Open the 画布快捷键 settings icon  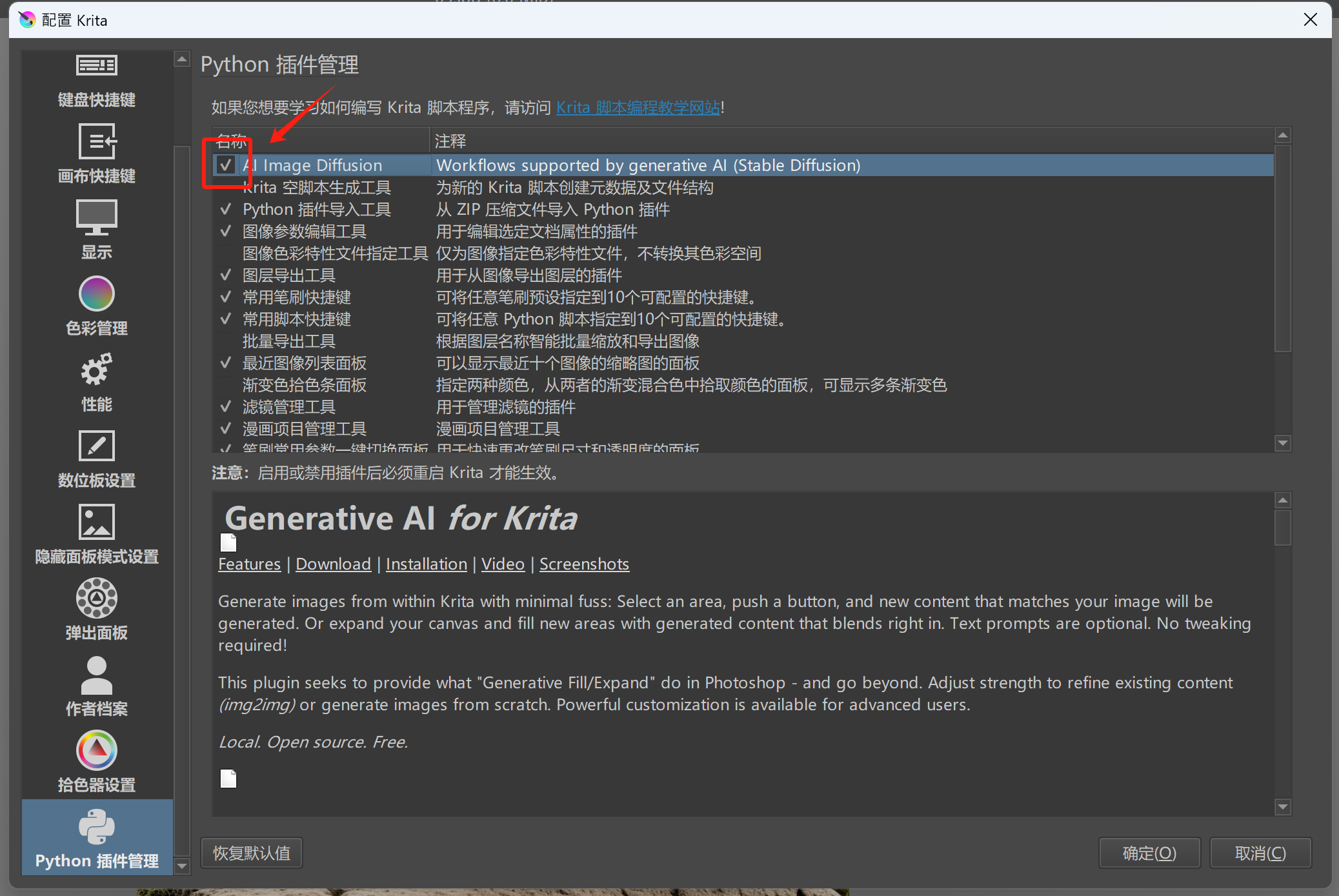point(97,141)
